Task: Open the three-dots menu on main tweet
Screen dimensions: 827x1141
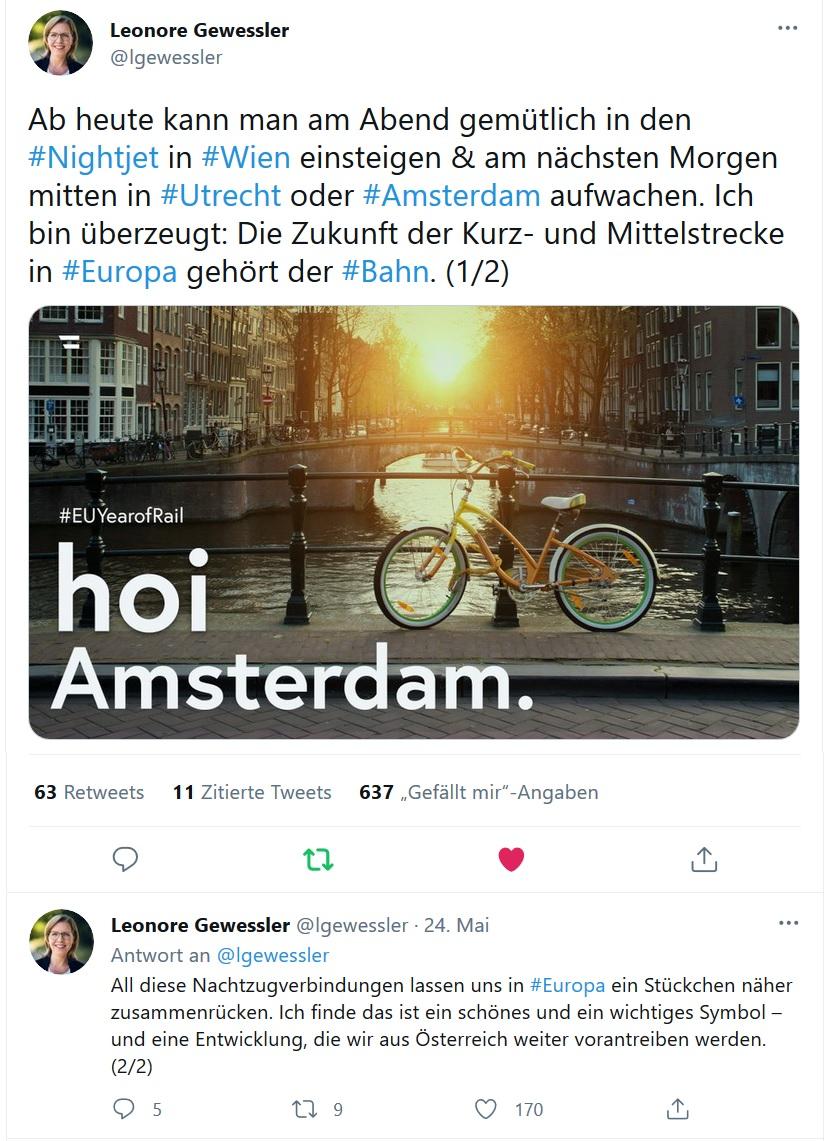Action: (x=788, y=28)
